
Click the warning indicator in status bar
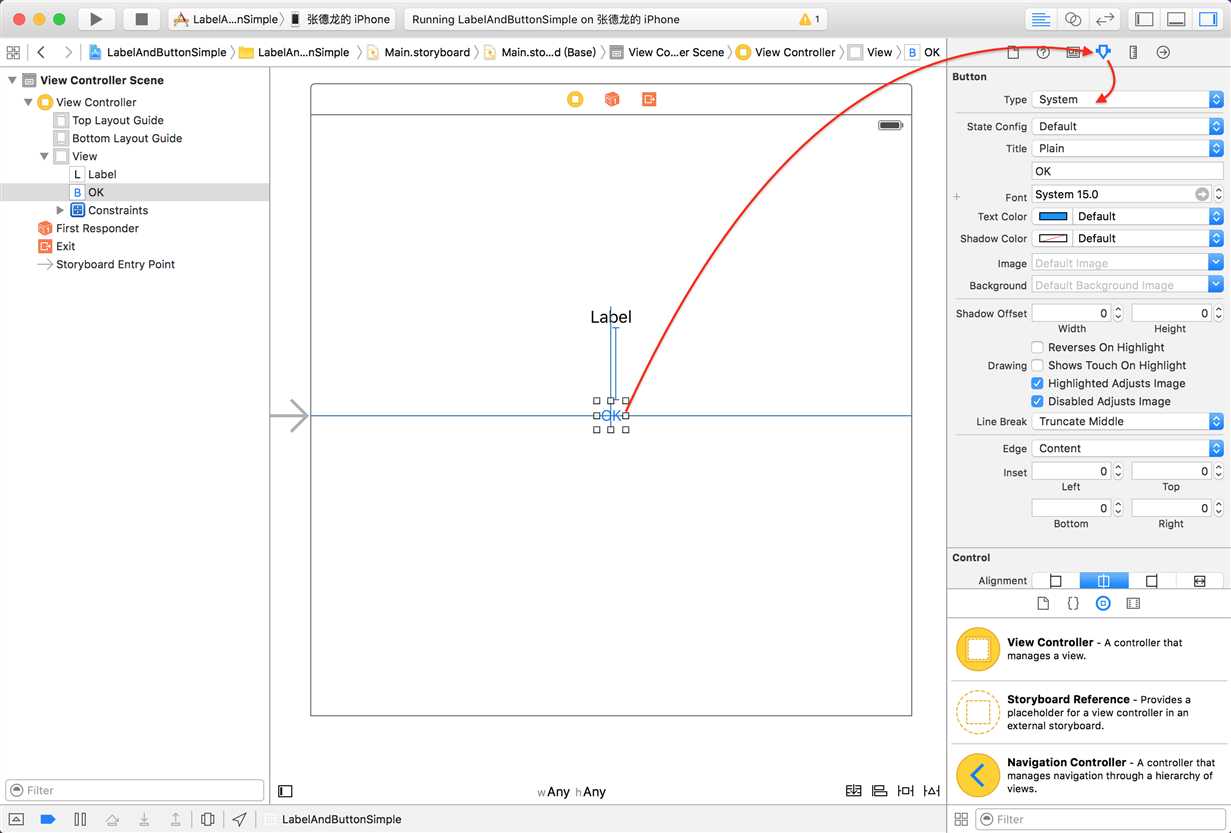coord(809,19)
